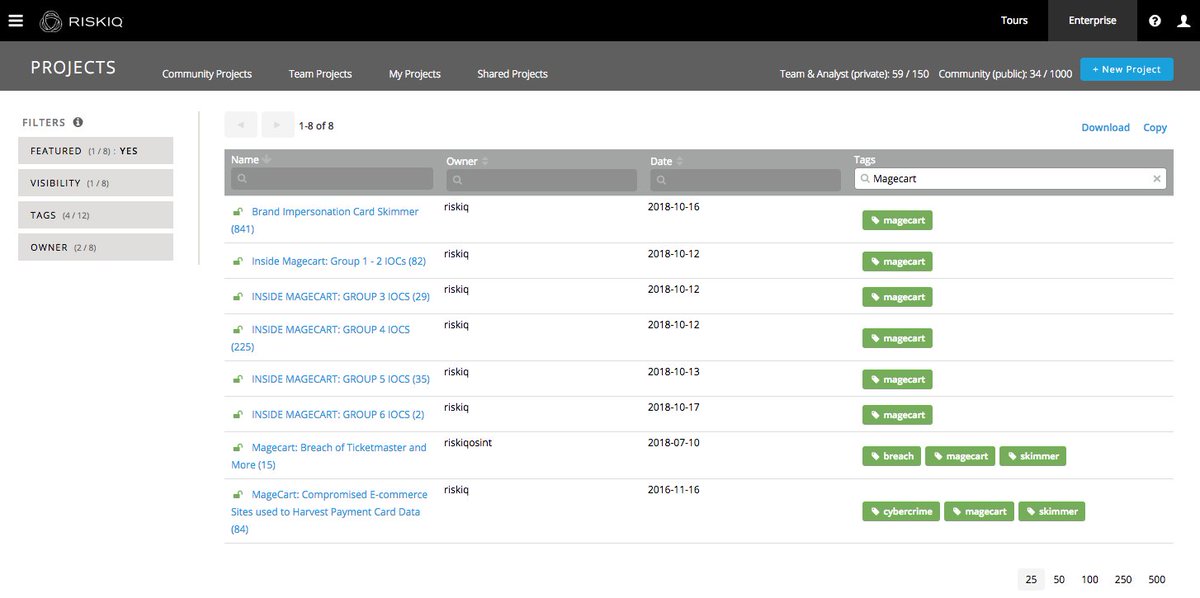Open Magecart: Breach of Ticketmaster project
The image size is (1200, 598).
tap(329, 456)
